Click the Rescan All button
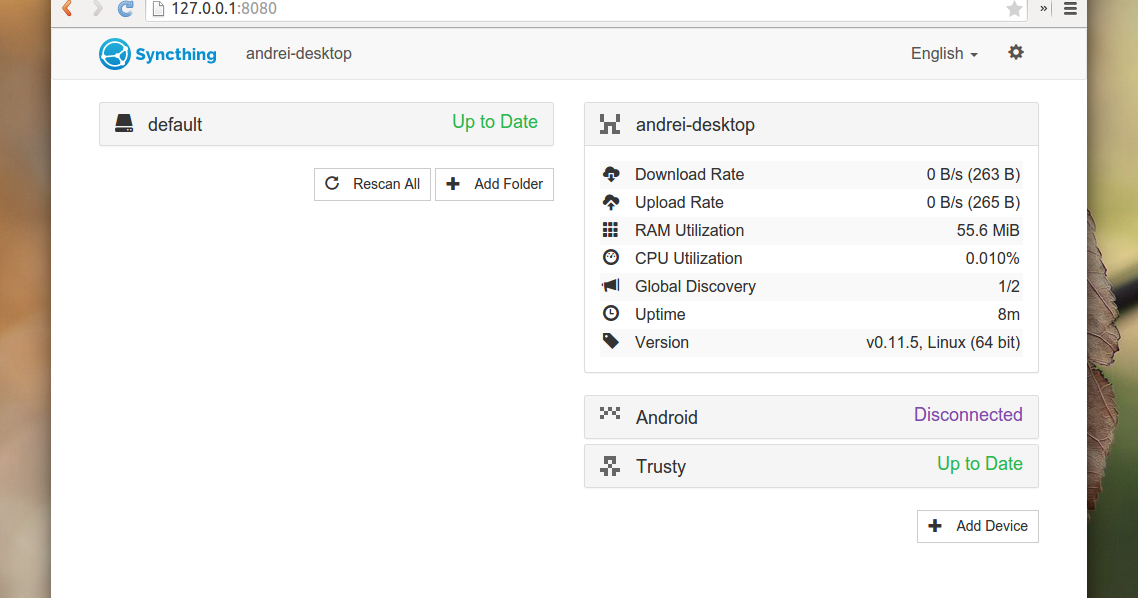Viewport: 1138px width, 598px height. tap(372, 184)
